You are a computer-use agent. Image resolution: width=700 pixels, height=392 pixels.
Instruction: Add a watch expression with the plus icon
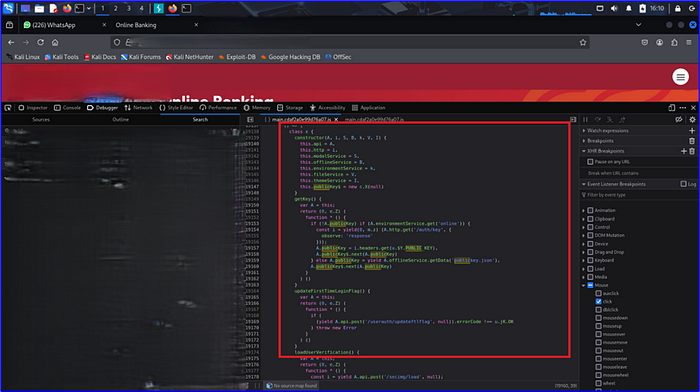pos(692,131)
